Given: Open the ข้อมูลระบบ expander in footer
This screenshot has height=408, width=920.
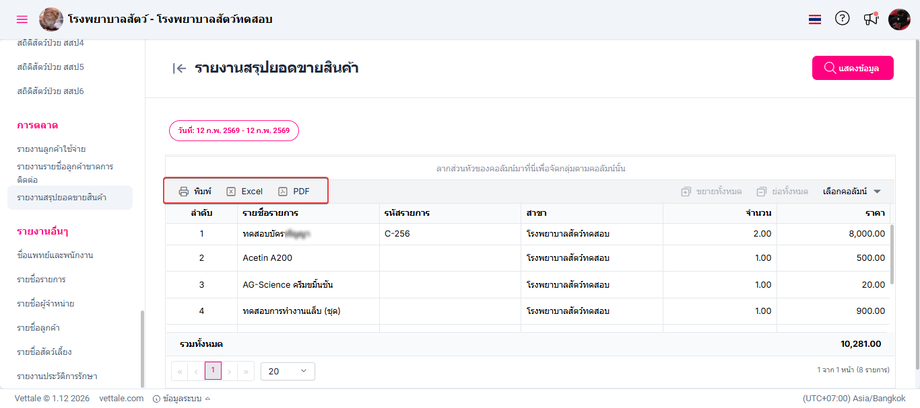Looking at the screenshot, I should [182, 398].
